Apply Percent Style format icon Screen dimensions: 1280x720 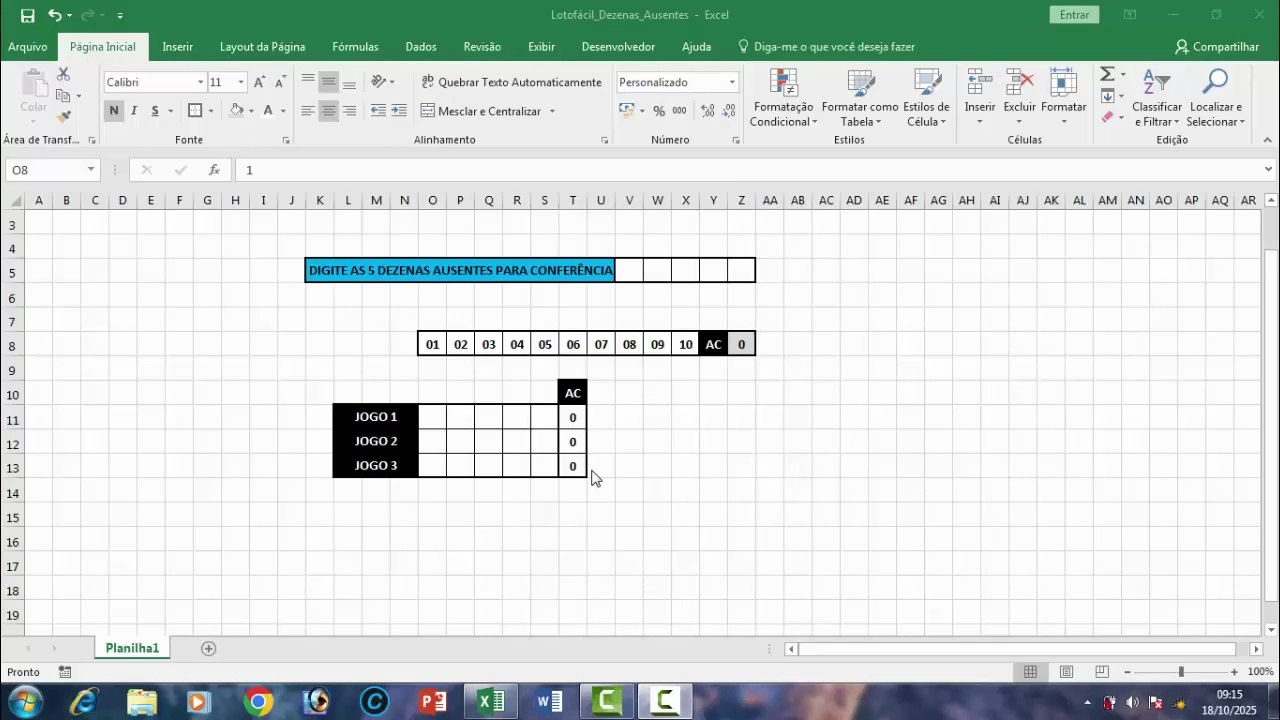(x=659, y=111)
